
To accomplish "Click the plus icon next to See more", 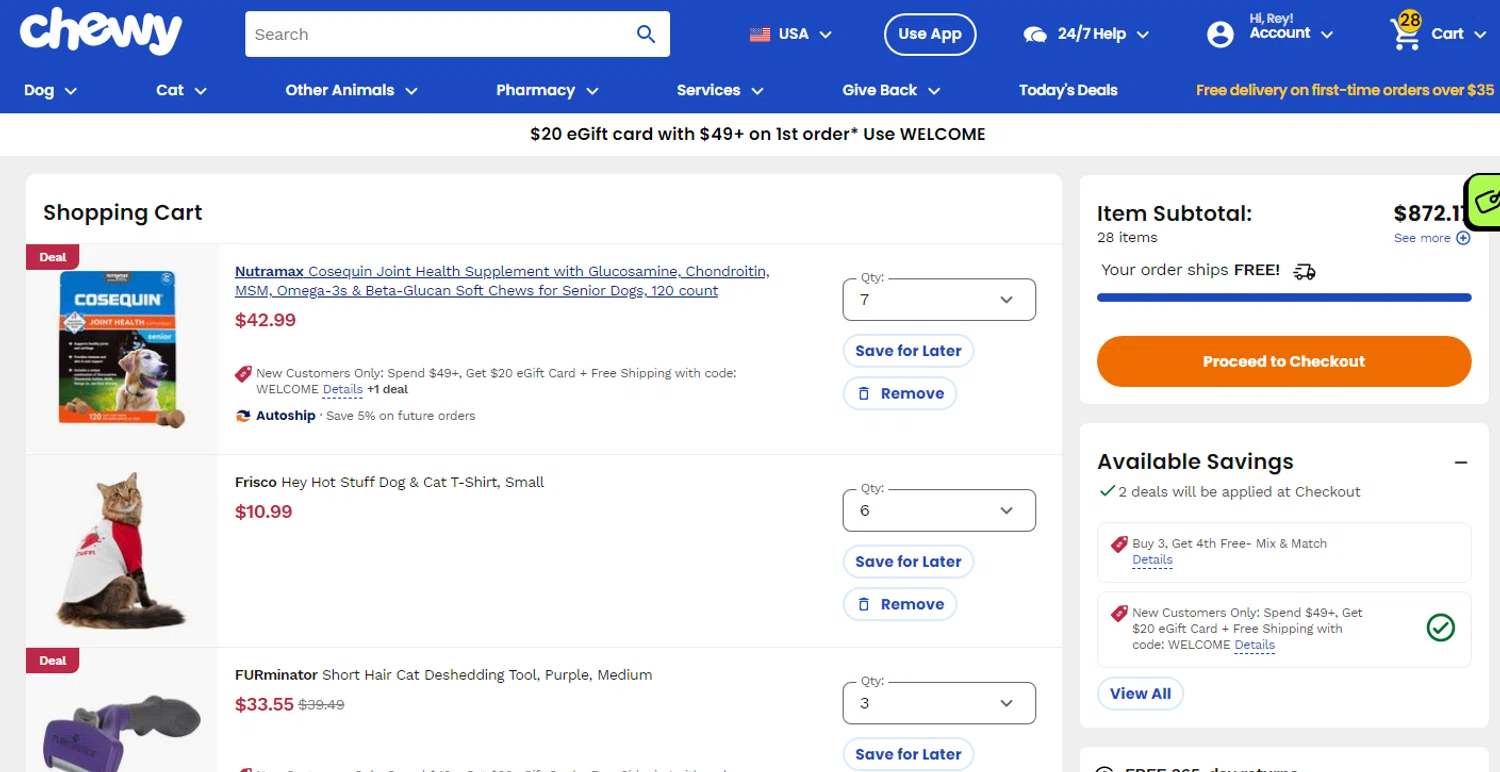I will click(x=1463, y=238).
